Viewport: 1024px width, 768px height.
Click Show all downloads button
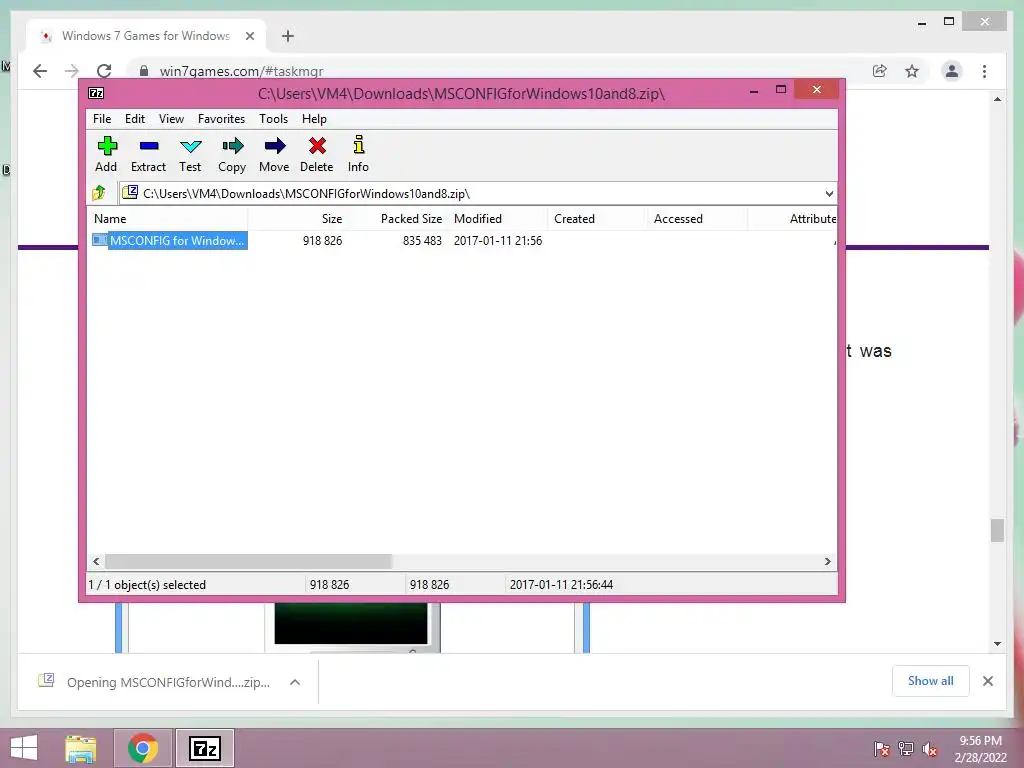click(931, 680)
